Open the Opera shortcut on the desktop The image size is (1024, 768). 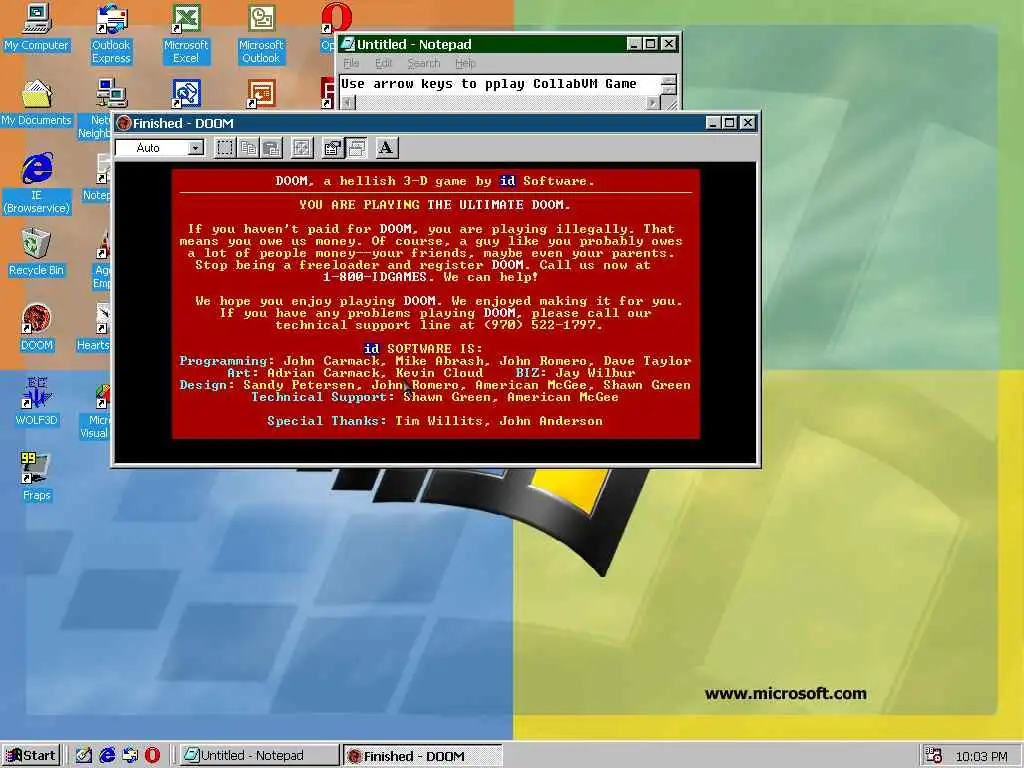[x=336, y=18]
